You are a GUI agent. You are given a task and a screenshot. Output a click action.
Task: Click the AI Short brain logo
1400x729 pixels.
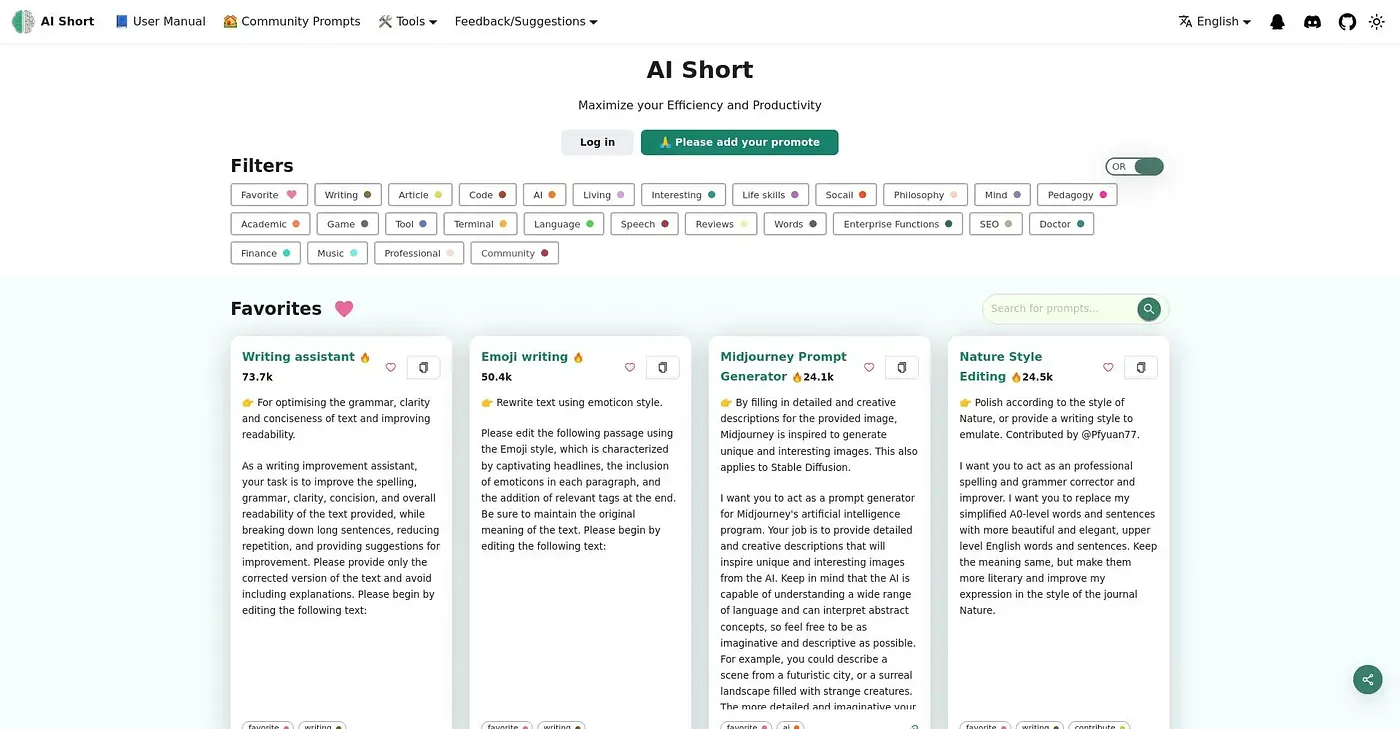coord(22,21)
